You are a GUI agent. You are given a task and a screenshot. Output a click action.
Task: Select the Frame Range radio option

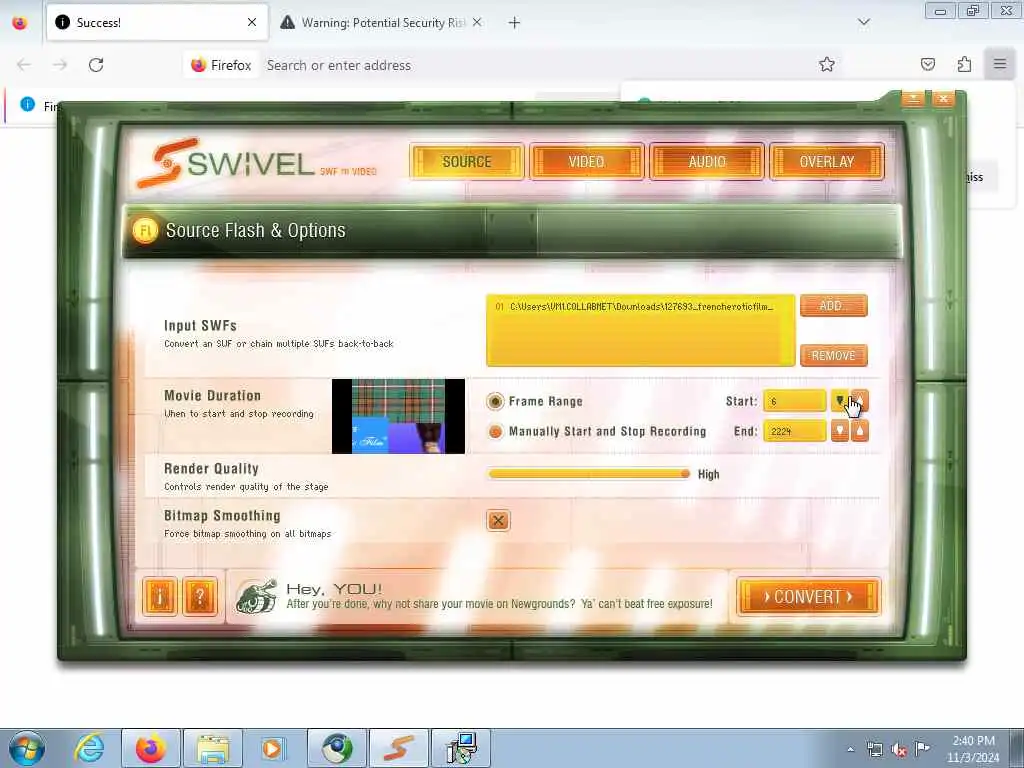point(496,401)
